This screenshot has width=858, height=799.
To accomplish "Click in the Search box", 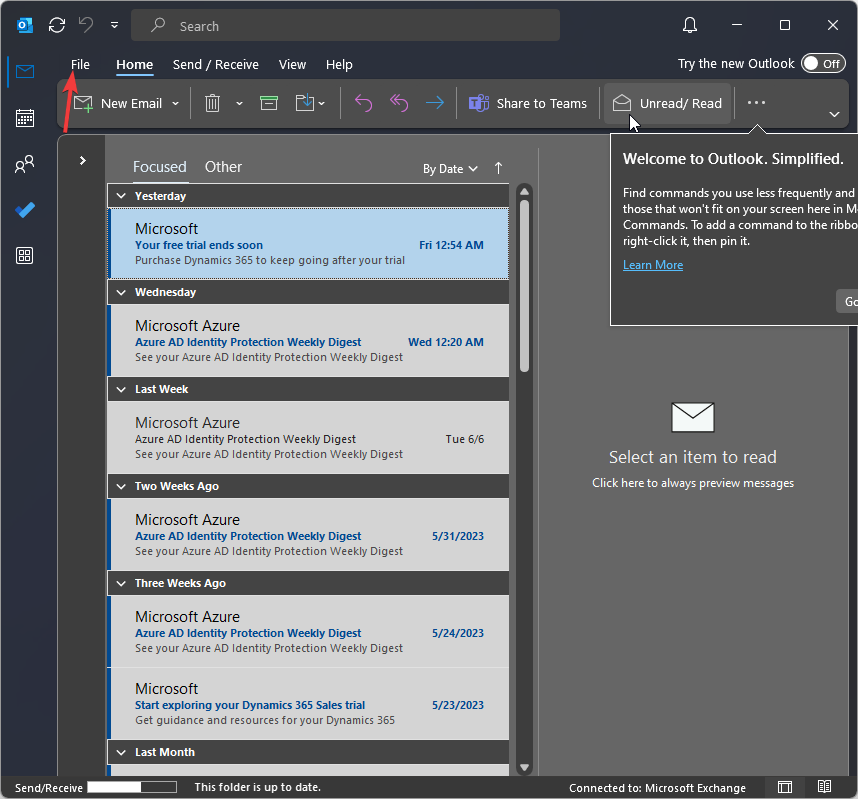I will [x=345, y=25].
